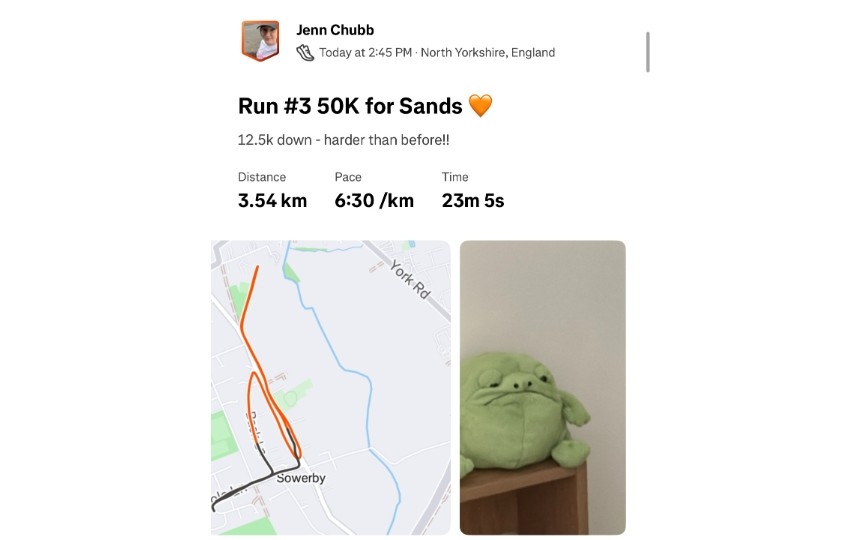Viewport: 864px width, 540px height.
Task: Select the 23m 5s time value
Action: point(472,200)
